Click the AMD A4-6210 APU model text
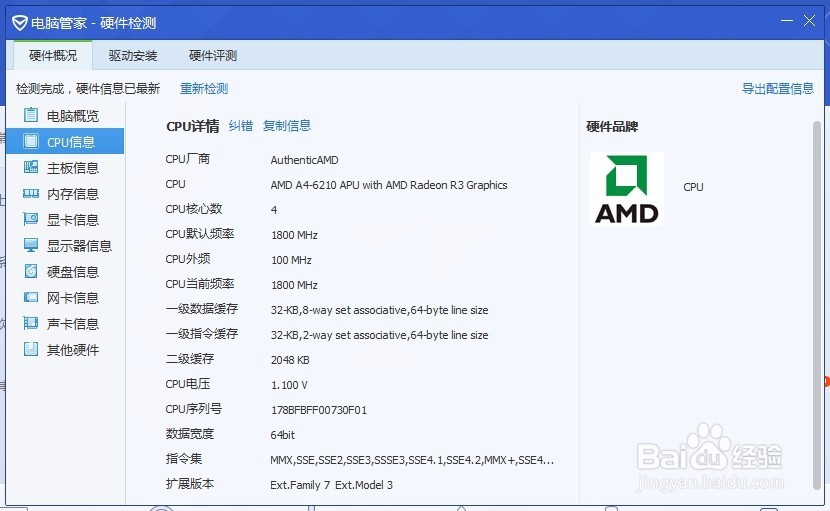The image size is (830, 511). point(389,185)
